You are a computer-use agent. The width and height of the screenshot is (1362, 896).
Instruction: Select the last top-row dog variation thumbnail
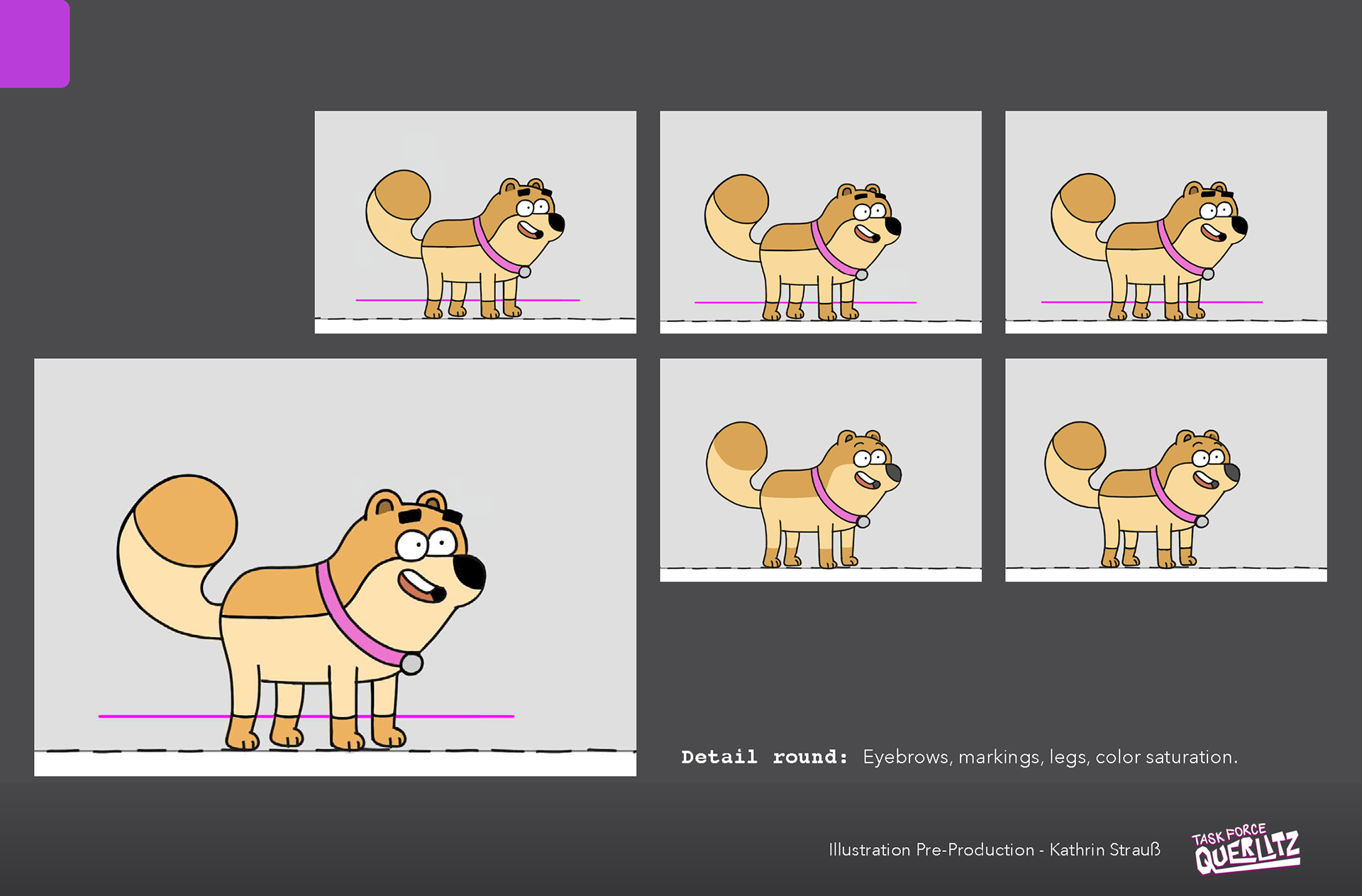point(1166,221)
